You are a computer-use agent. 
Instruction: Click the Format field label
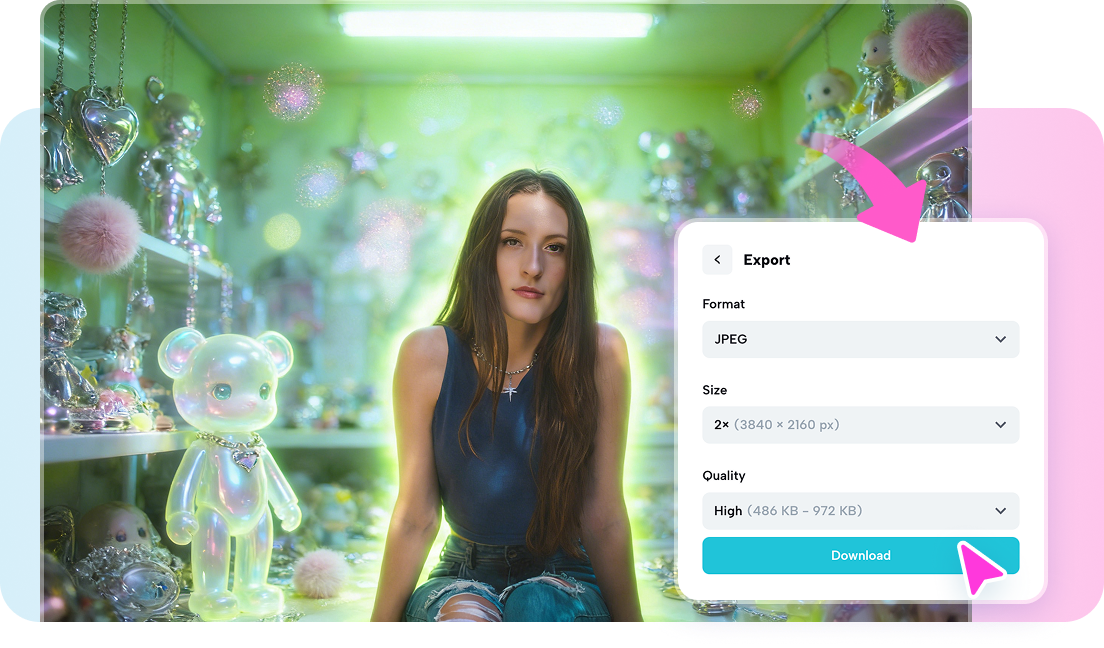click(724, 304)
